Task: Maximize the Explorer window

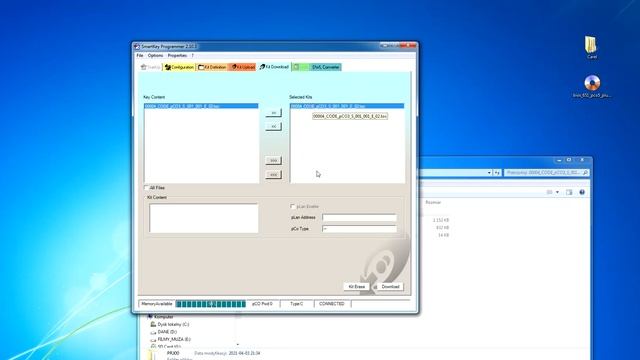Action: 569,160
